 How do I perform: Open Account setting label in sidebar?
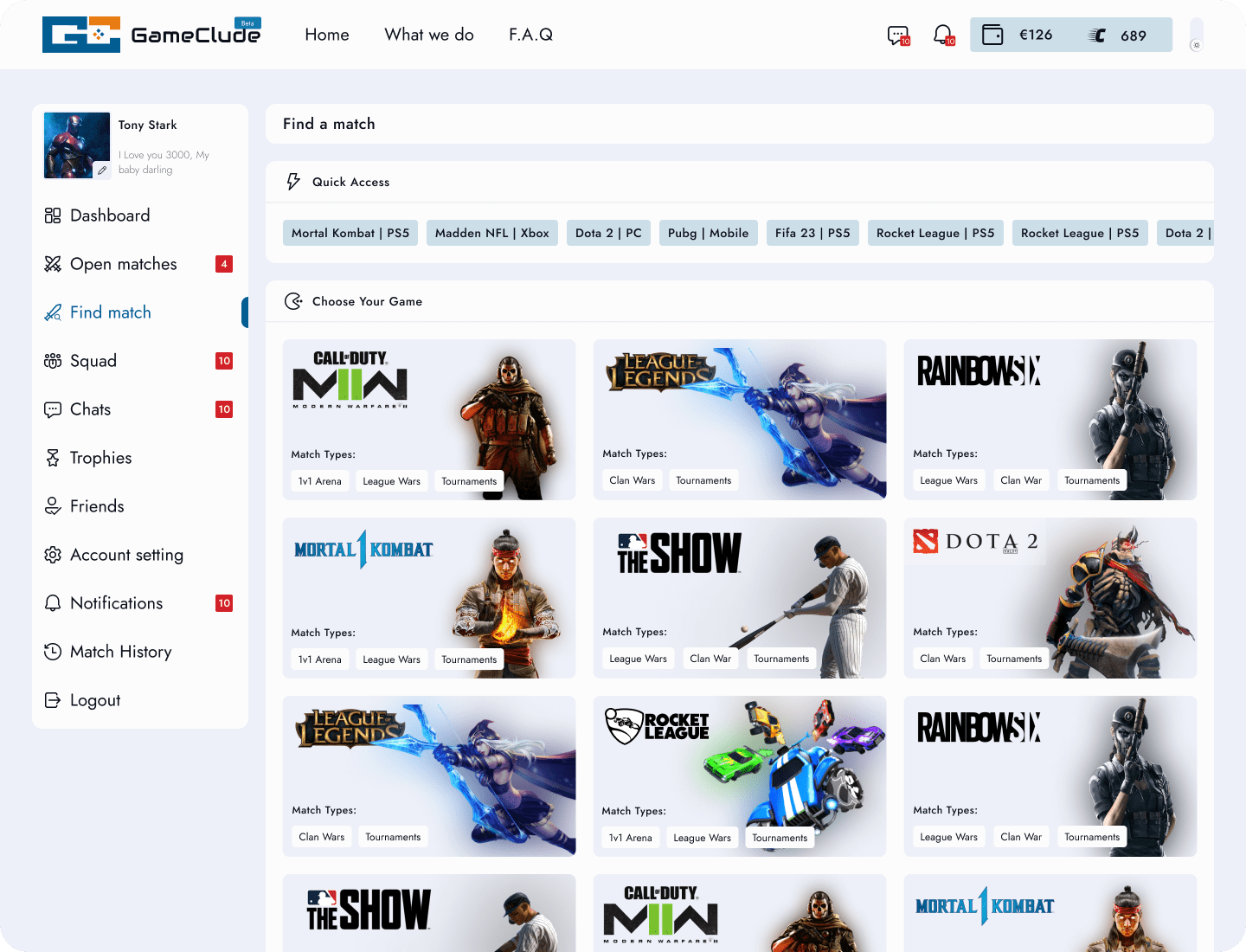click(x=126, y=555)
